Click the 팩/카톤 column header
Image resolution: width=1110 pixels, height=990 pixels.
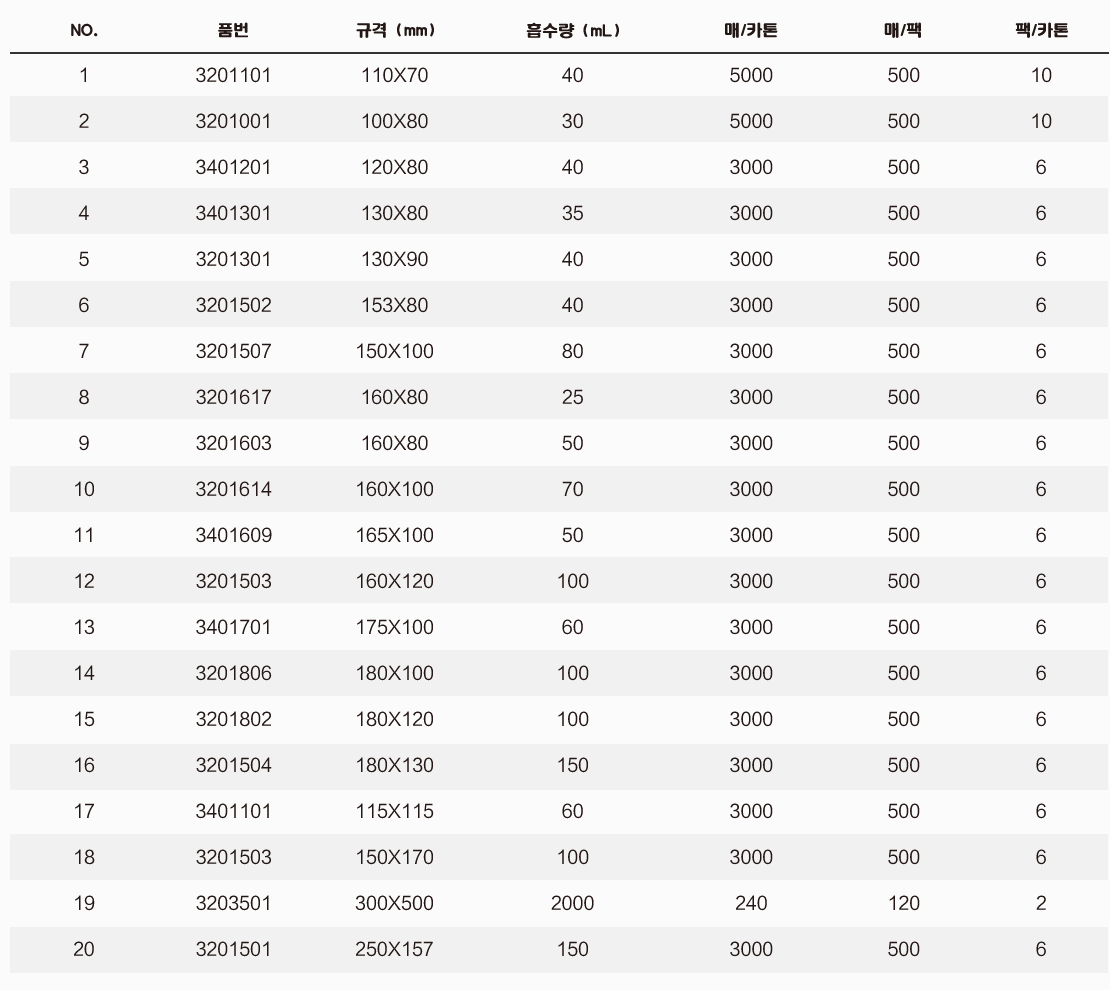click(x=1041, y=30)
